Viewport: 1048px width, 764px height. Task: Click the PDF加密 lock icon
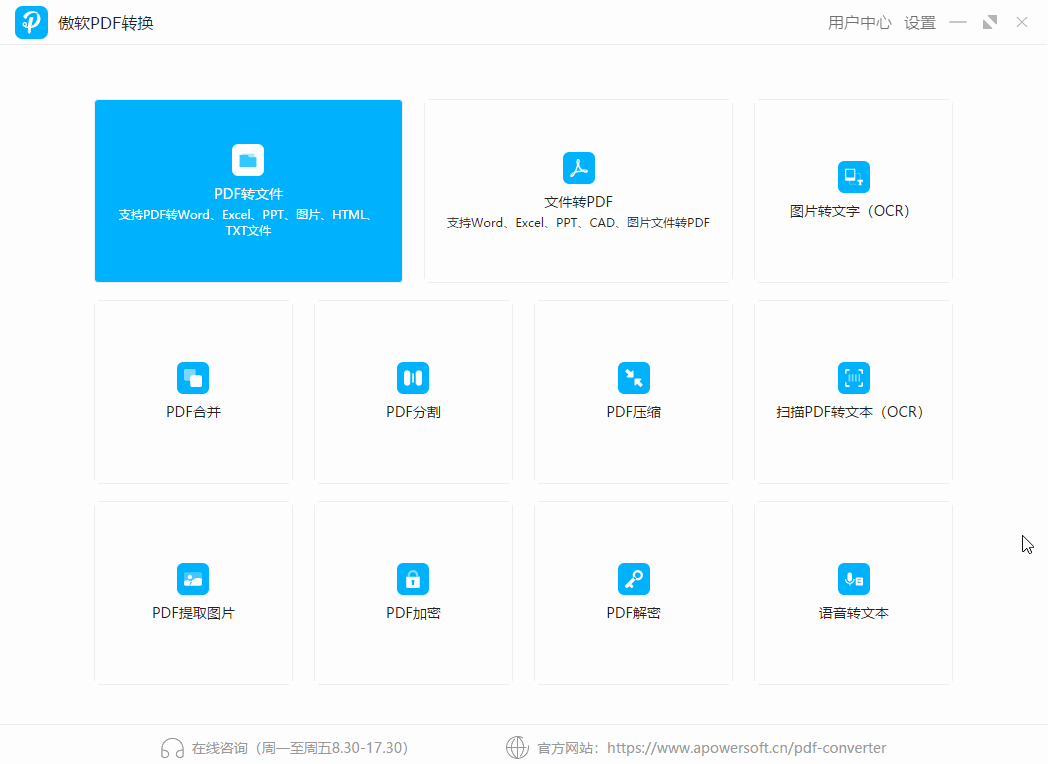[x=412, y=578]
